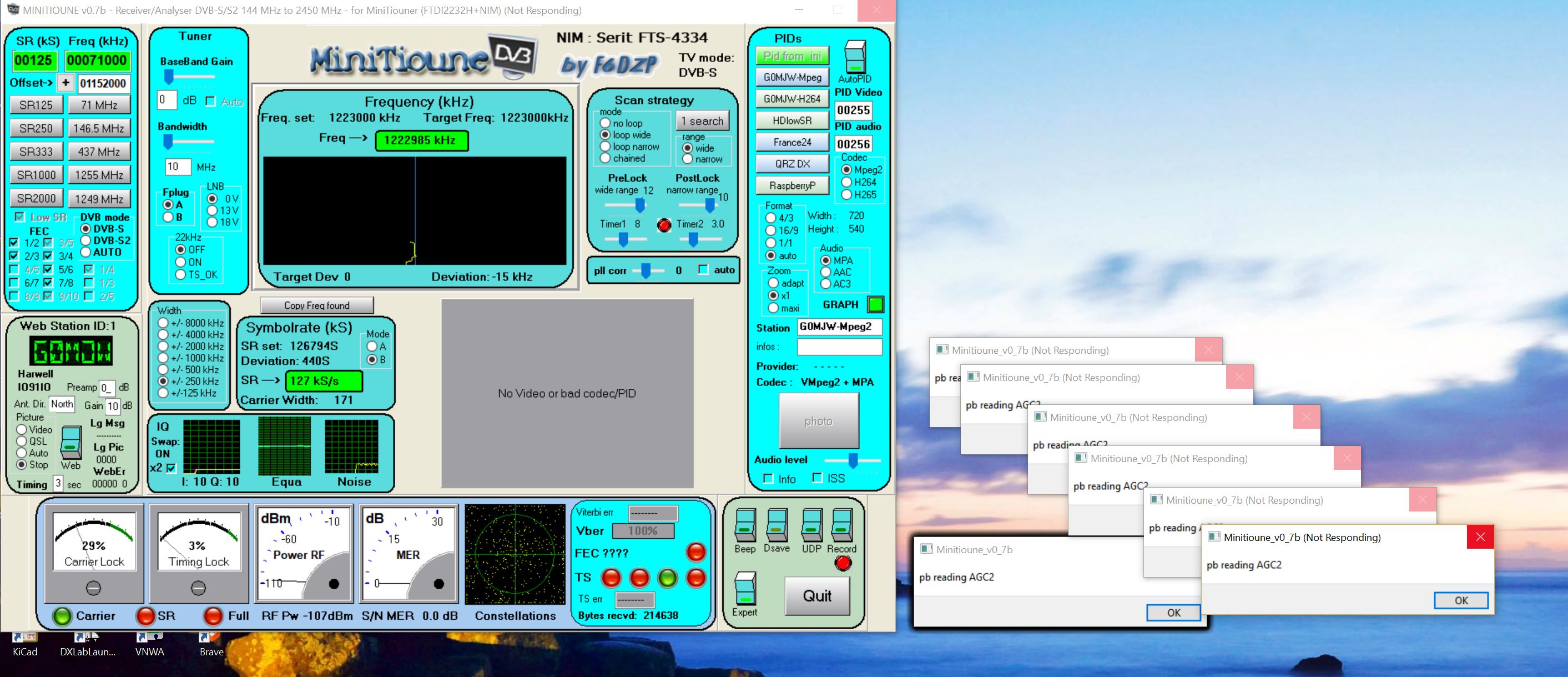Select H264 codec radio button

(x=846, y=182)
